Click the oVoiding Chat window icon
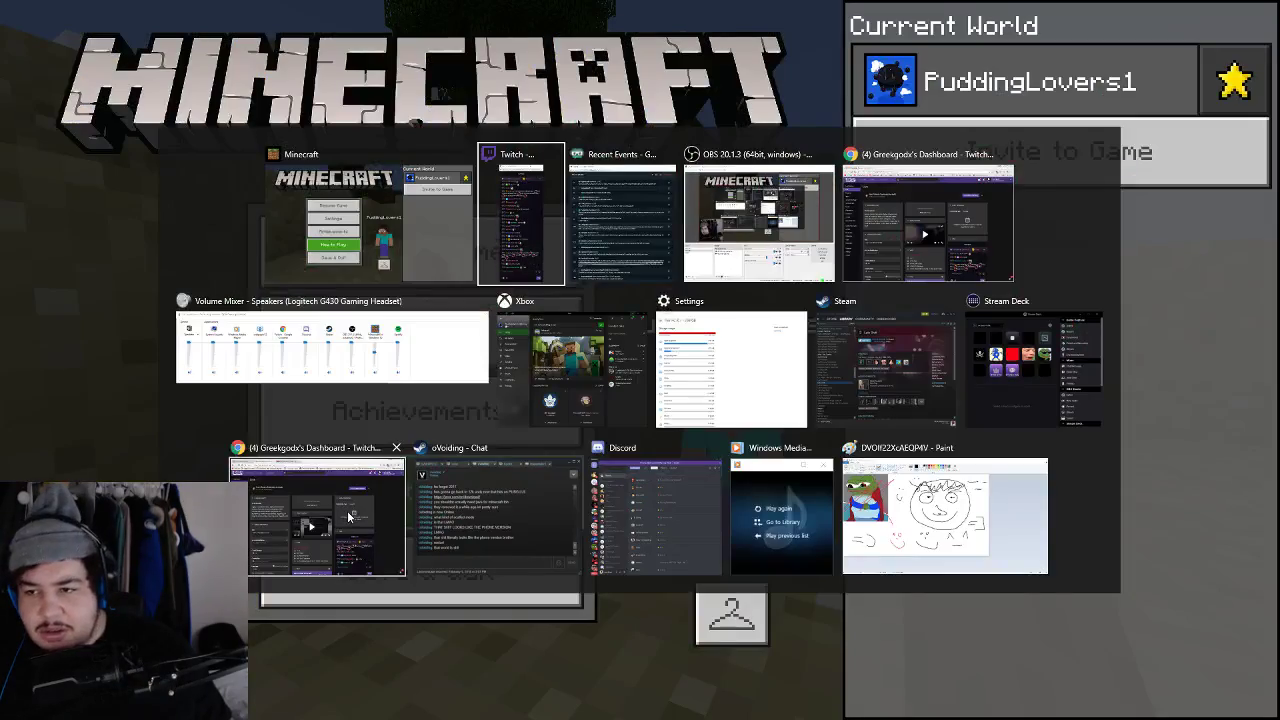 [420, 448]
